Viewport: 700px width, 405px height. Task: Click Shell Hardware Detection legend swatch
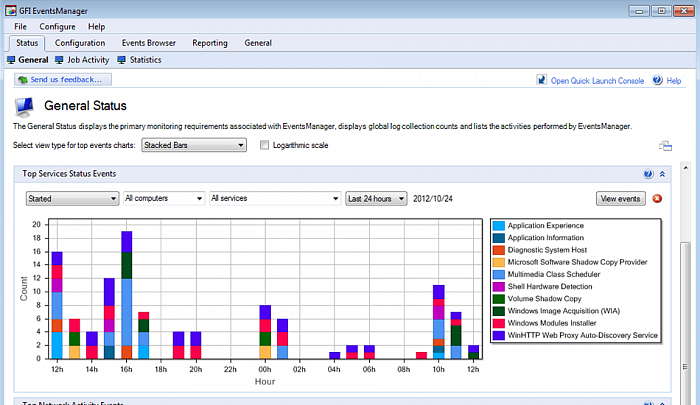pyautogui.click(x=499, y=287)
